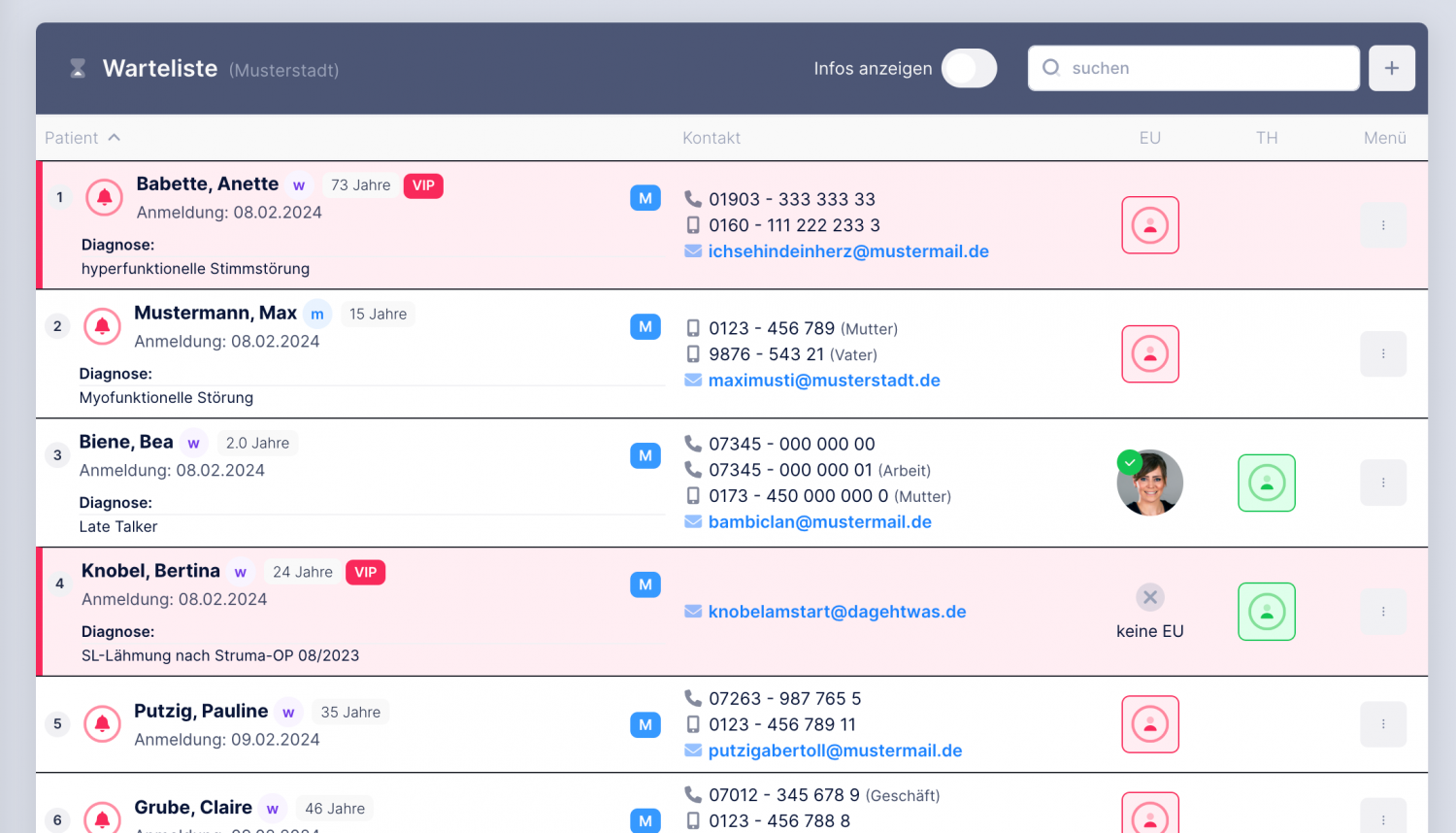Toggle the Infos anzeigen switch

(969, 68)
